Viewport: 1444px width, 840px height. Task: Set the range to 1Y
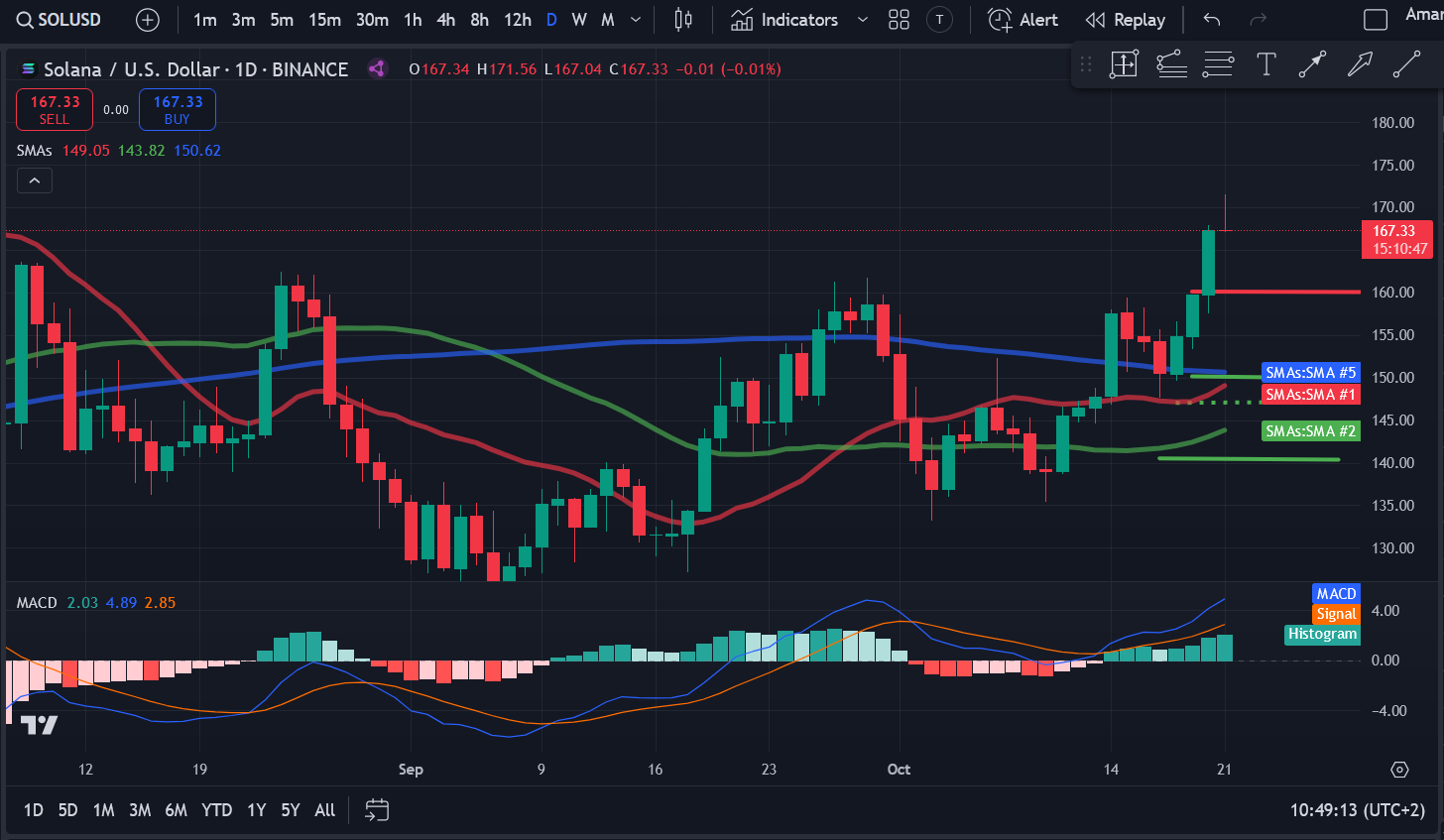(x=257, y=810)
